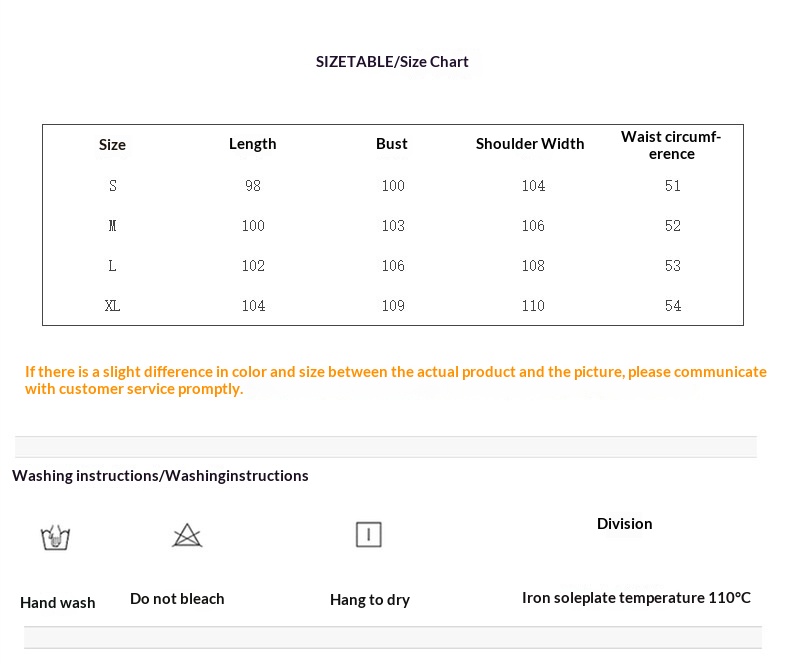Click the Bust column header
790x664 pixels.
pyautogui.click(x=392, y=144)
